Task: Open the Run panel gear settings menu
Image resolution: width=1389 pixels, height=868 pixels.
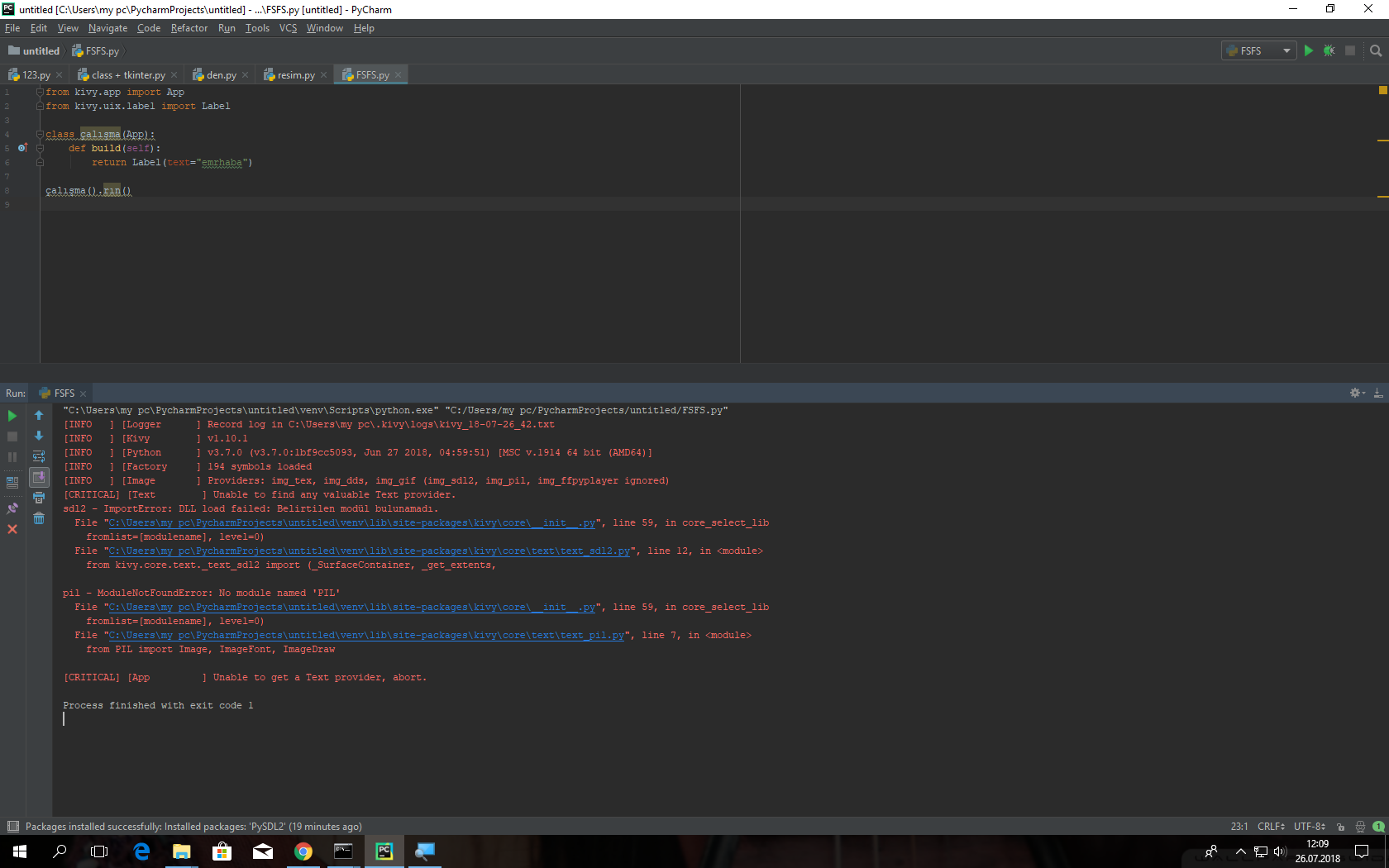Action: 1357,393
